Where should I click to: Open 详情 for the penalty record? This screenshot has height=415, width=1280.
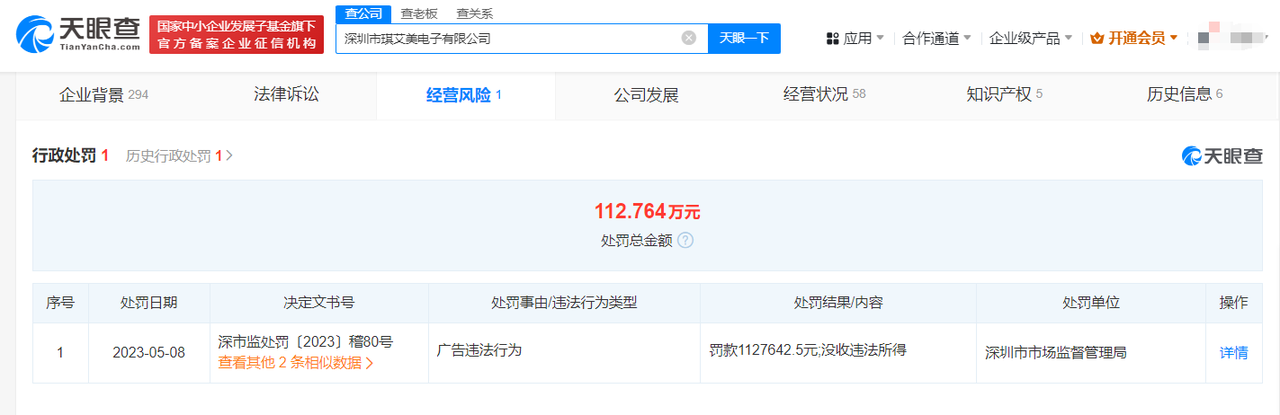[x=1233, y=352]
